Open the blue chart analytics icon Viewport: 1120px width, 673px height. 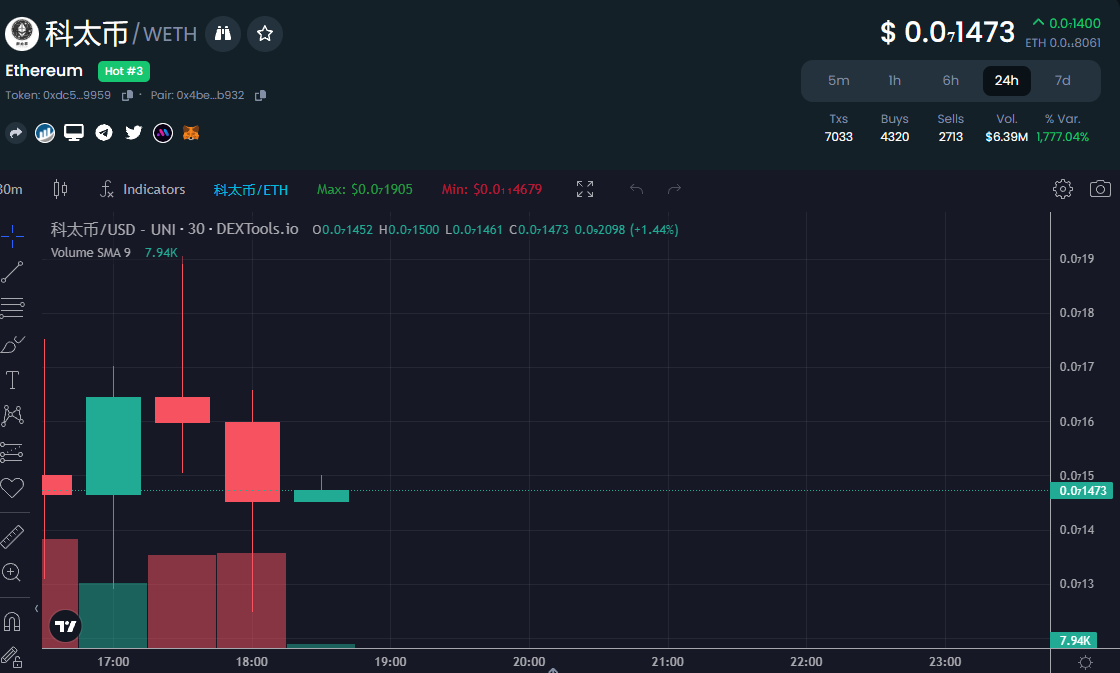click(x=45, y=133)
